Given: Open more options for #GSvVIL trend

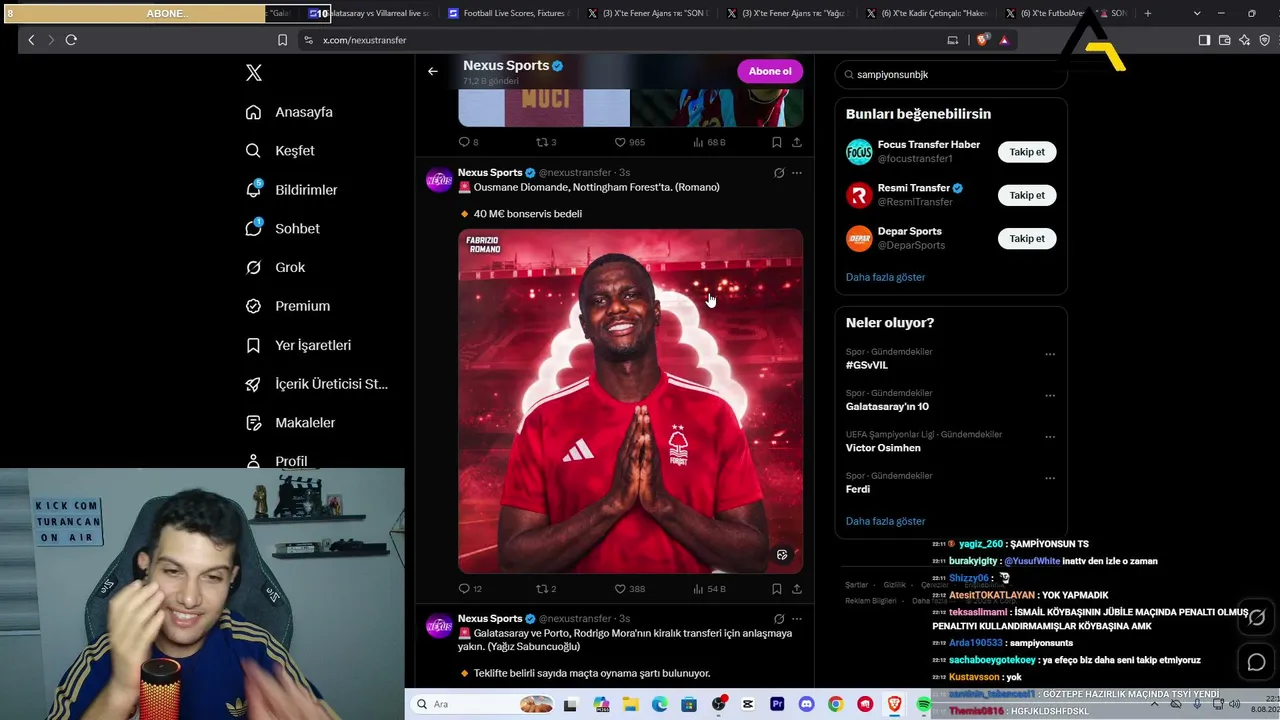Looking at the screenshot, I should click(1050, 354).
